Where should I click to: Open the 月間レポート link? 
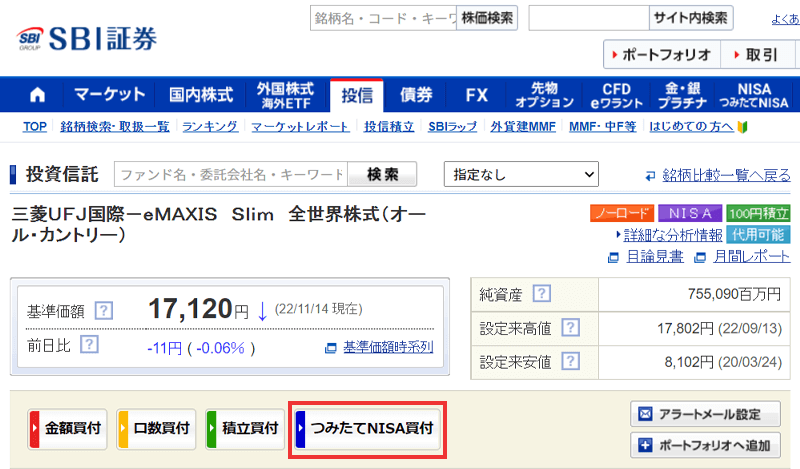pyautogui.click(x=752, y=256)
